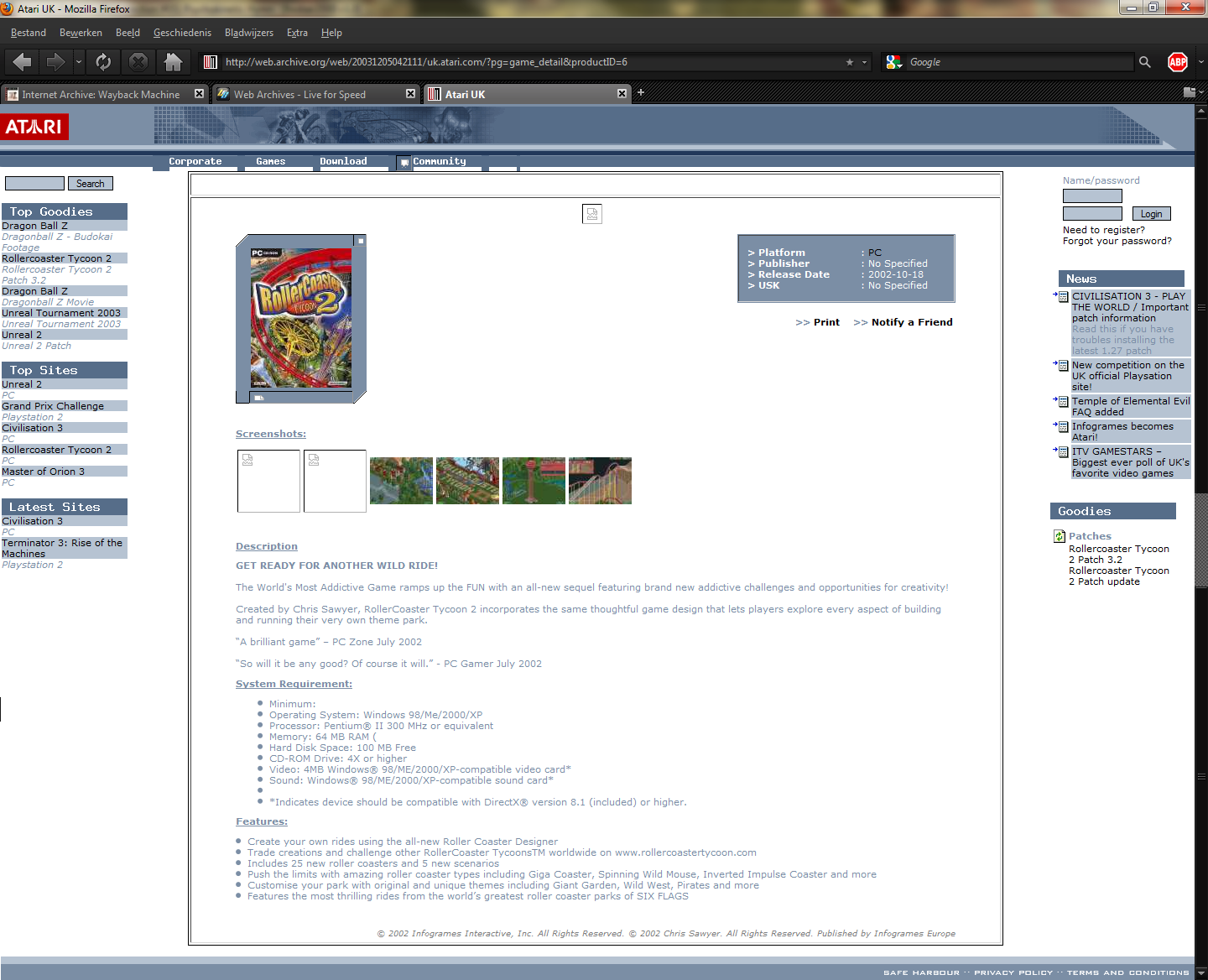Click the Patches icon under Goodies

[1060, 536]
